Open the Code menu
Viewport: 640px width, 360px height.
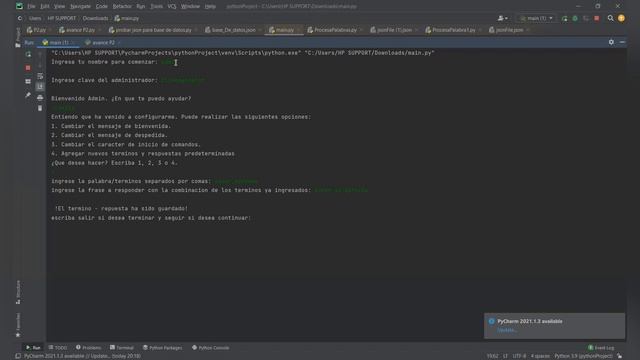pyautogui.click(x=102, y=7)
